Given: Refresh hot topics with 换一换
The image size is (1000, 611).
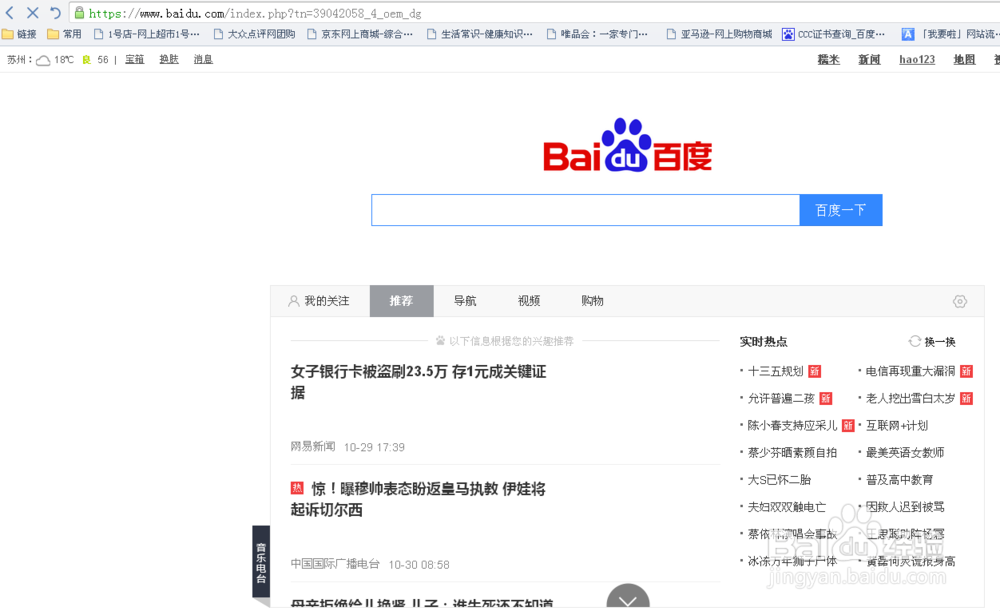Looking at the screenshot, I should click(932, 342).
